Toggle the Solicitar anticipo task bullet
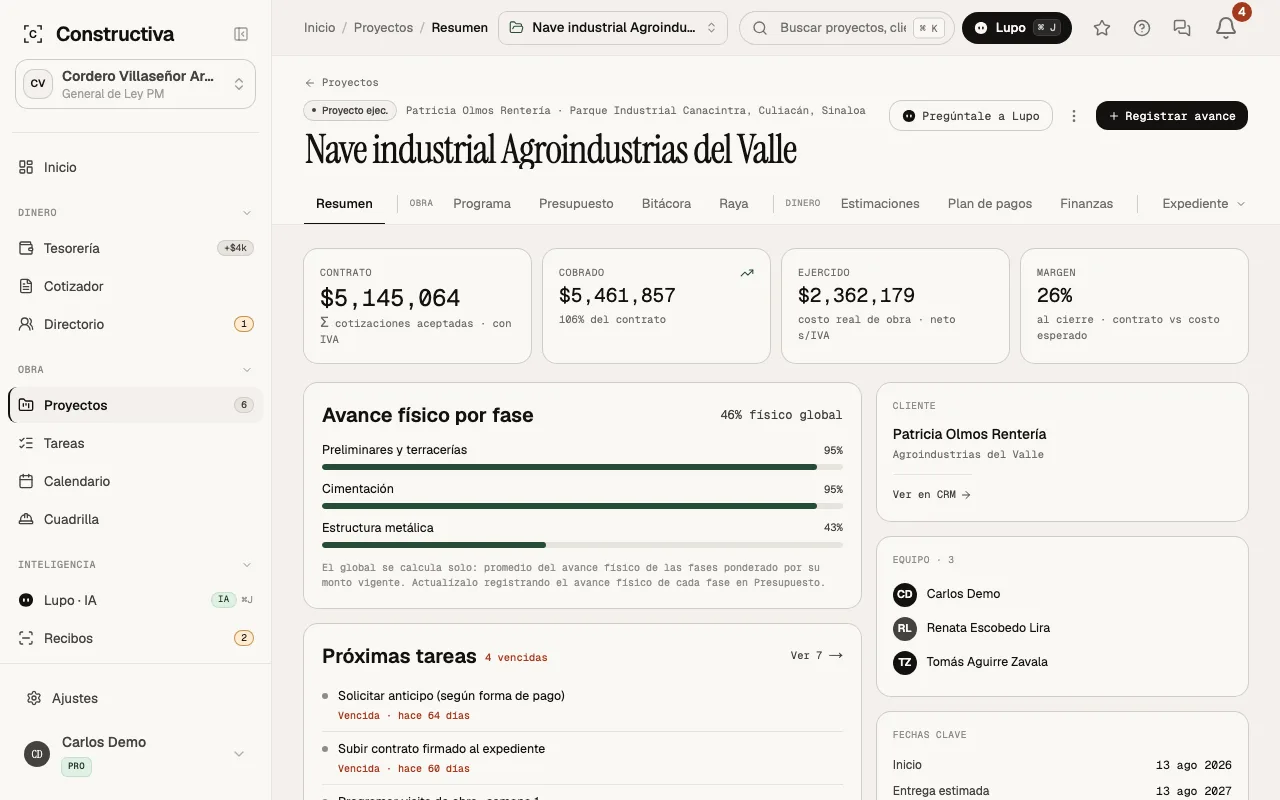This screenshot has width=1280, height=800. tap(325, 695)
